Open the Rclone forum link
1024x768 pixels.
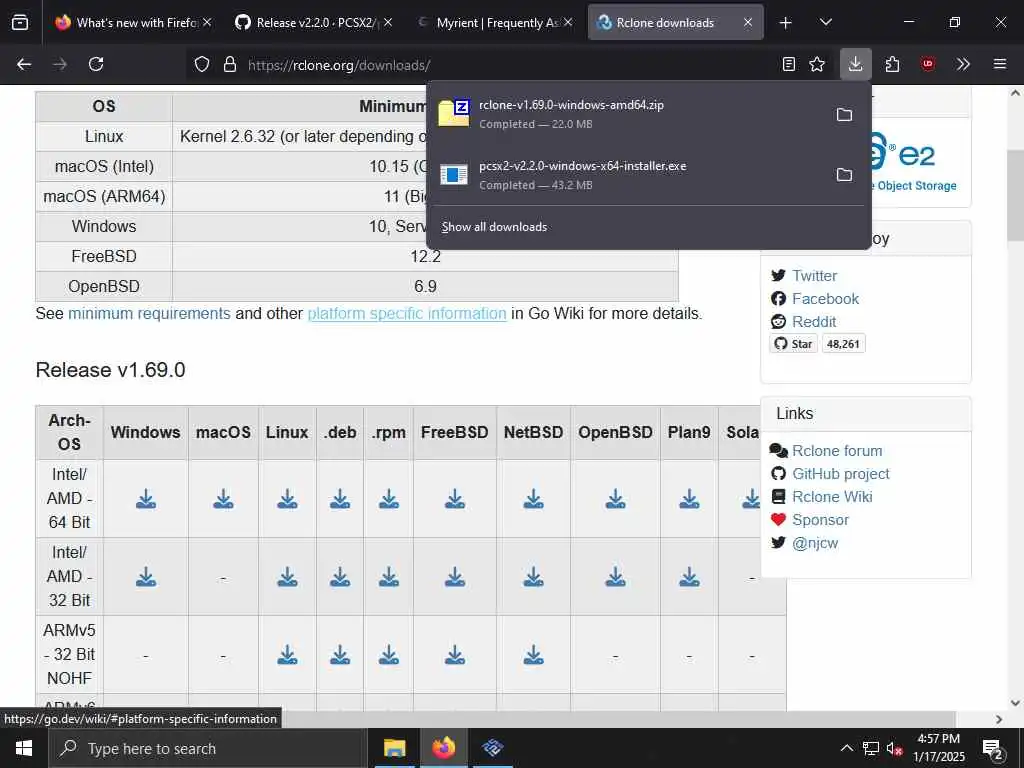837,451
